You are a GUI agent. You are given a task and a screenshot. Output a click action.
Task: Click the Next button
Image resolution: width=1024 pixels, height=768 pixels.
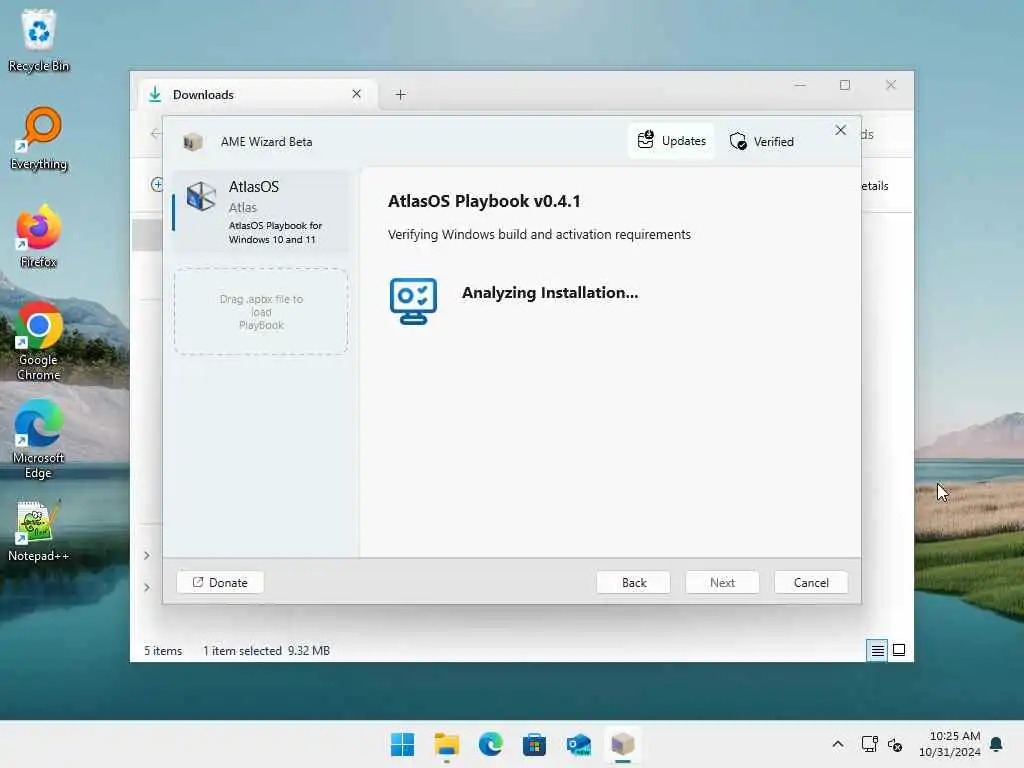[x=722, y=583]
